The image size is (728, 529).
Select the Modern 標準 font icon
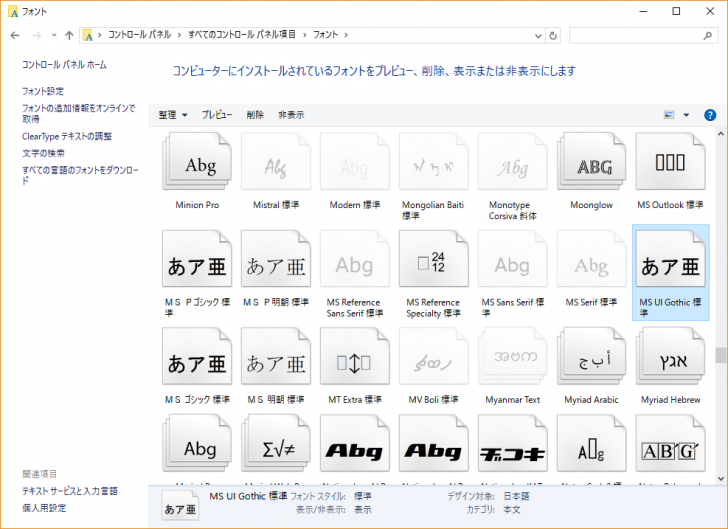click(355, 161)
